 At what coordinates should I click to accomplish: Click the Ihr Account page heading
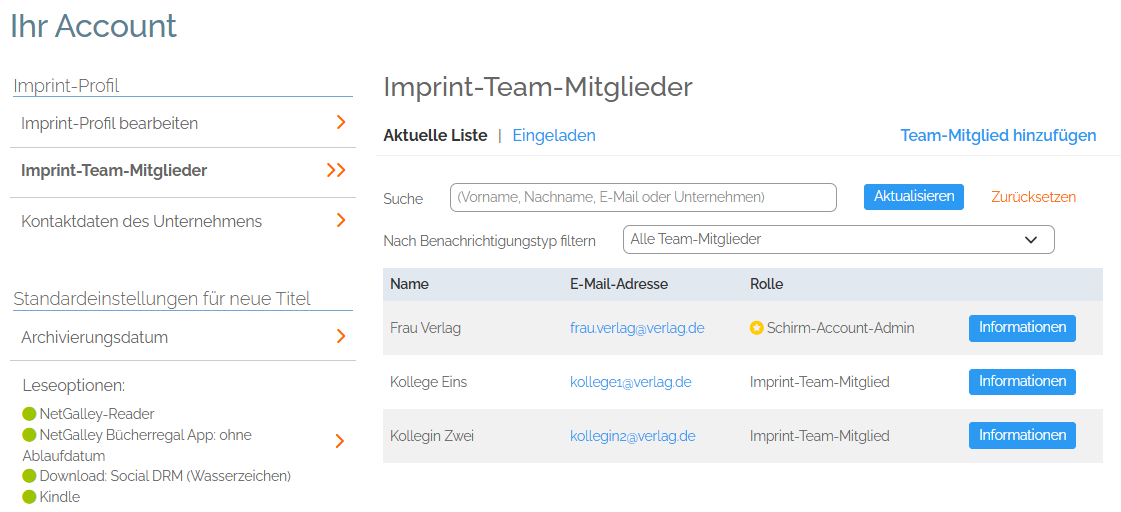93,26
